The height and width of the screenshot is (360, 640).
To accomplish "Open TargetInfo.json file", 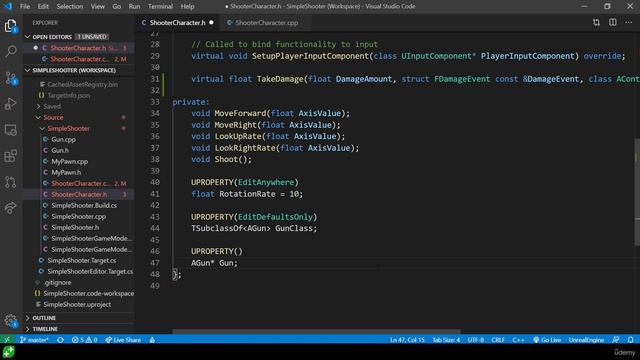I will 69,96.
